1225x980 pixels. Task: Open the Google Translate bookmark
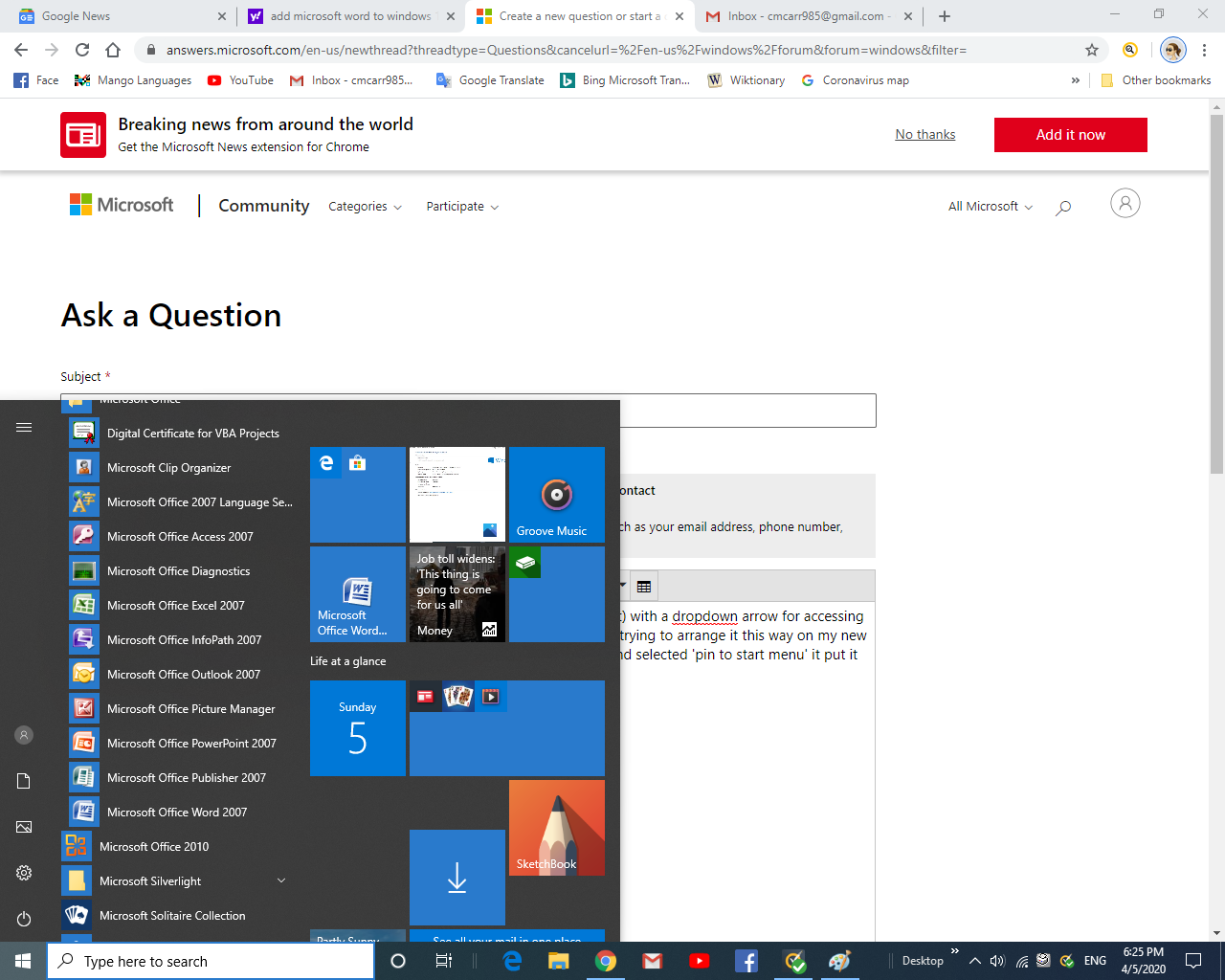click(x=490, y=80)
